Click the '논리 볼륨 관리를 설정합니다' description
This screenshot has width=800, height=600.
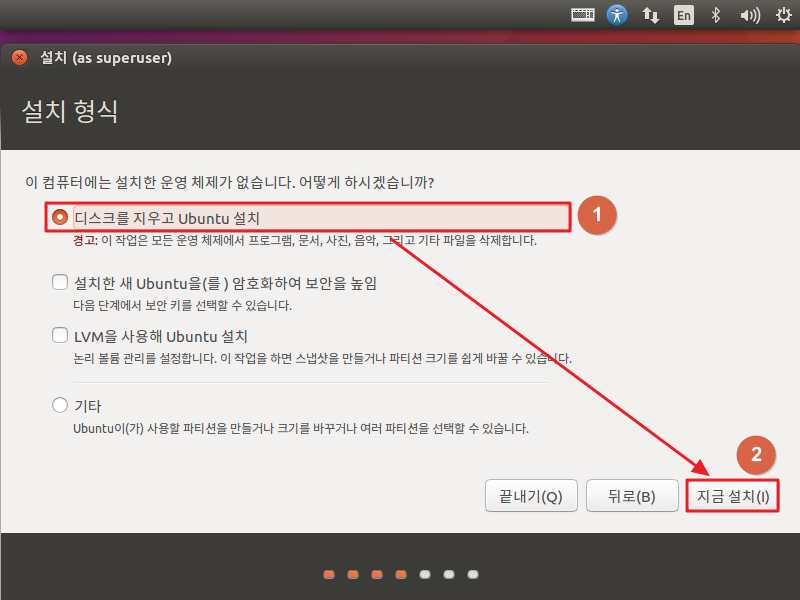point(145,359)
